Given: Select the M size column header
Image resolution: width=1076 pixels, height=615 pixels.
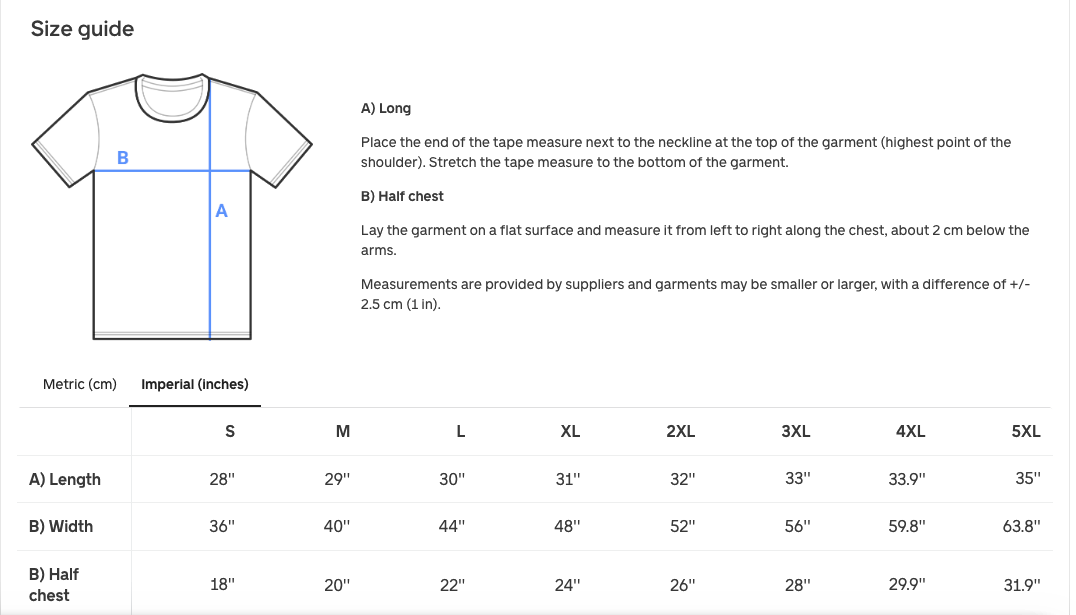Looking at the screenshot, I should click(x=343, y=432).
